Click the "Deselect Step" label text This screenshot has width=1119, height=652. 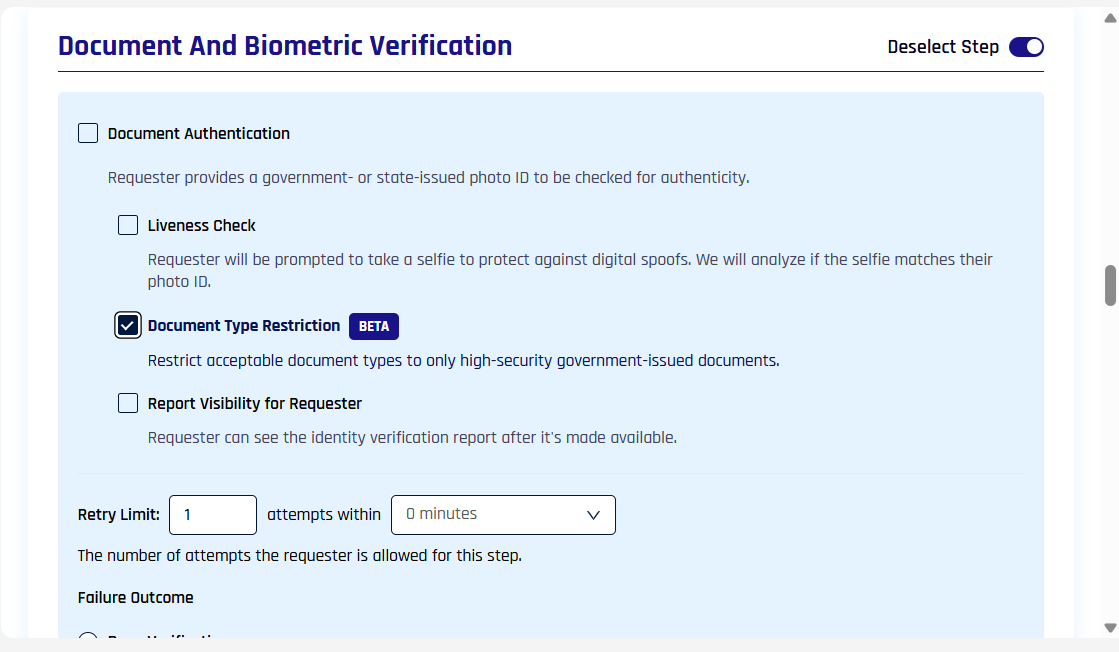pyautogui.click(x=942, y=47)
